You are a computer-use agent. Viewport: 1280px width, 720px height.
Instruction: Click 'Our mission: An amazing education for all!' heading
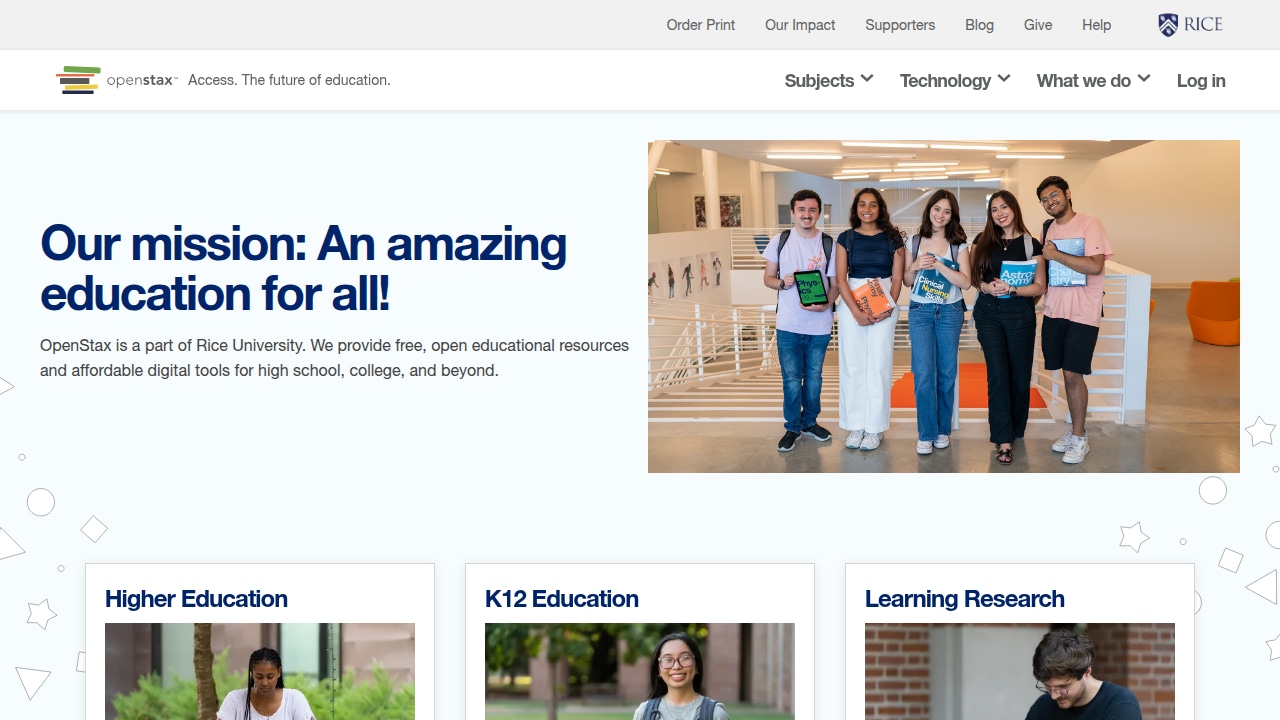point(304,268)
